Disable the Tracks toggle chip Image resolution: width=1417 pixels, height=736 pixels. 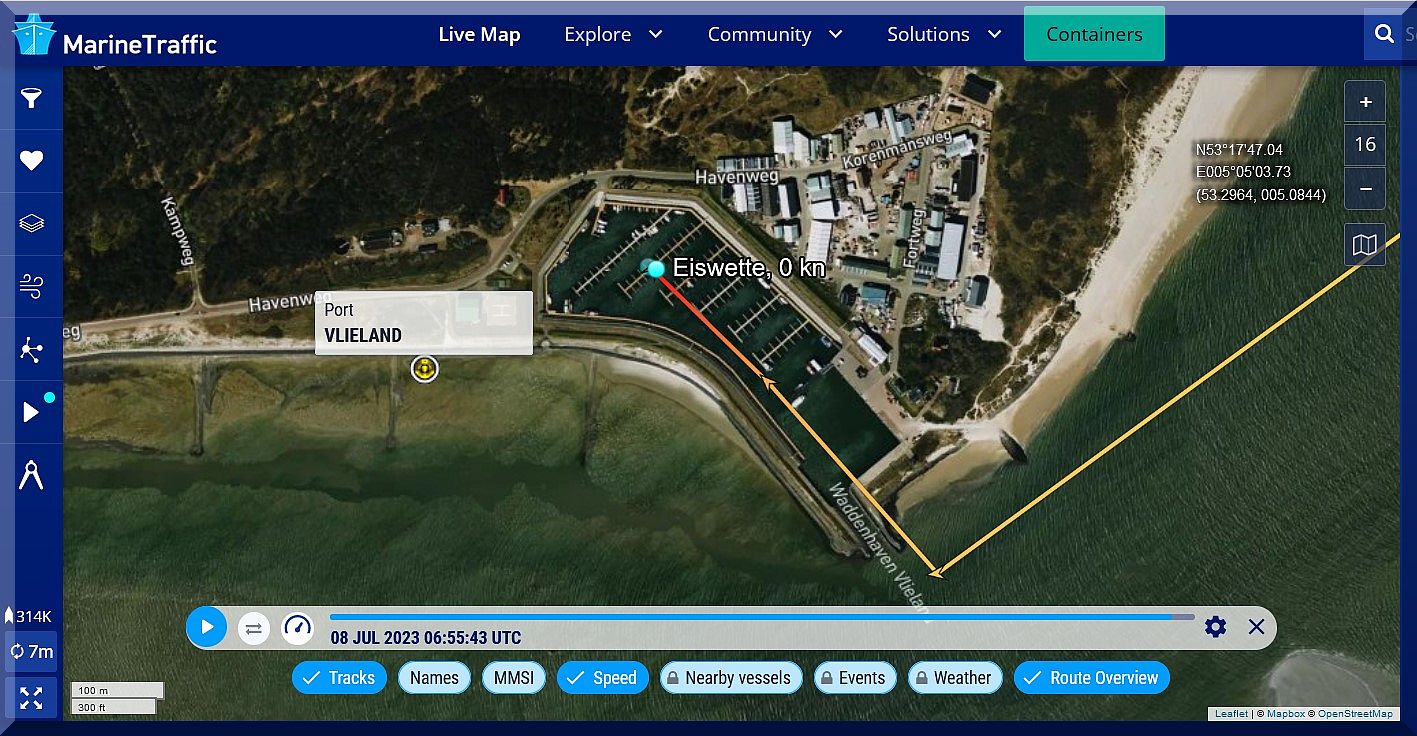click(x=339, y=678)
